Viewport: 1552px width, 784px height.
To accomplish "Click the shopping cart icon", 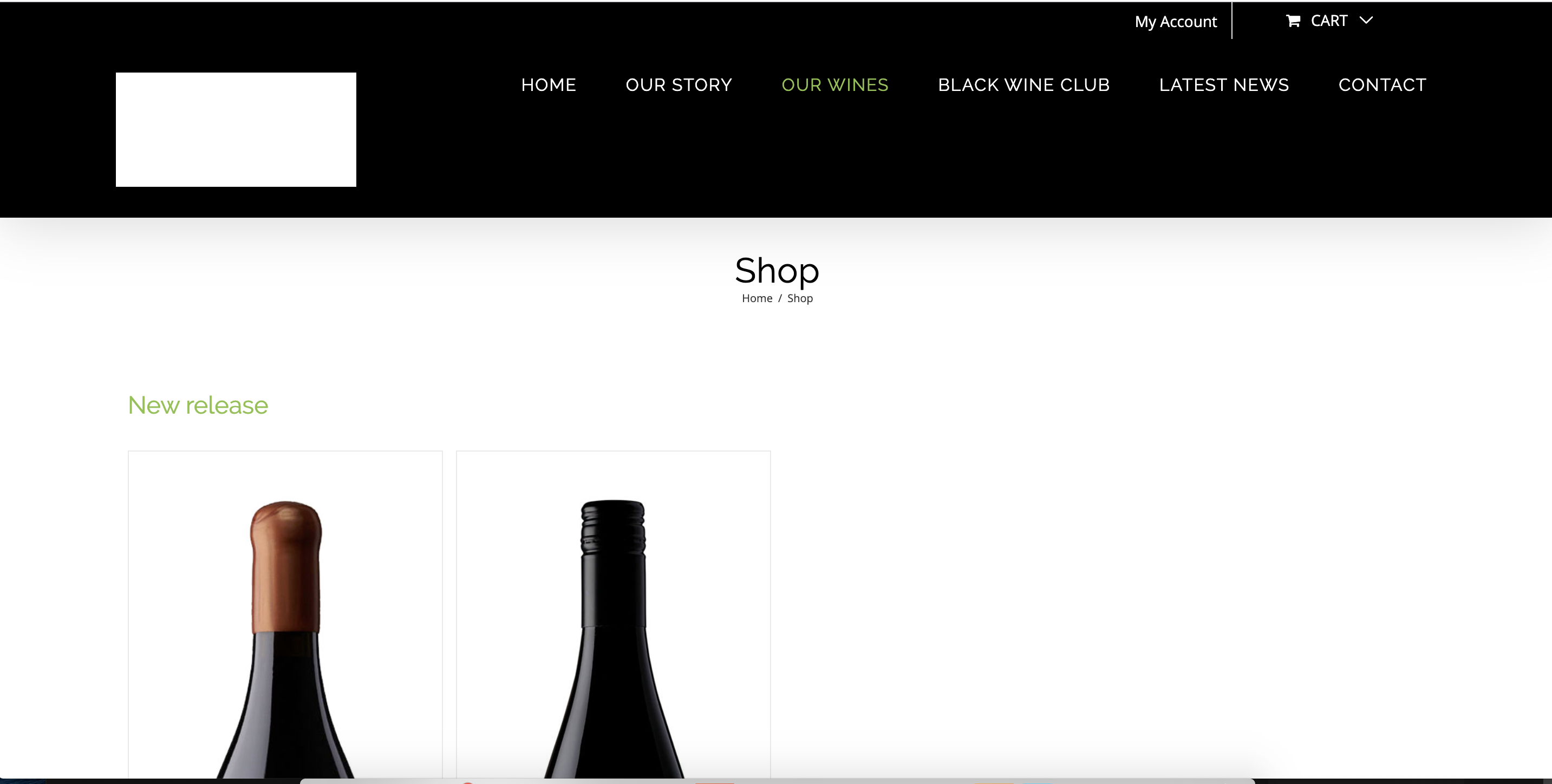I will 1293,21.
